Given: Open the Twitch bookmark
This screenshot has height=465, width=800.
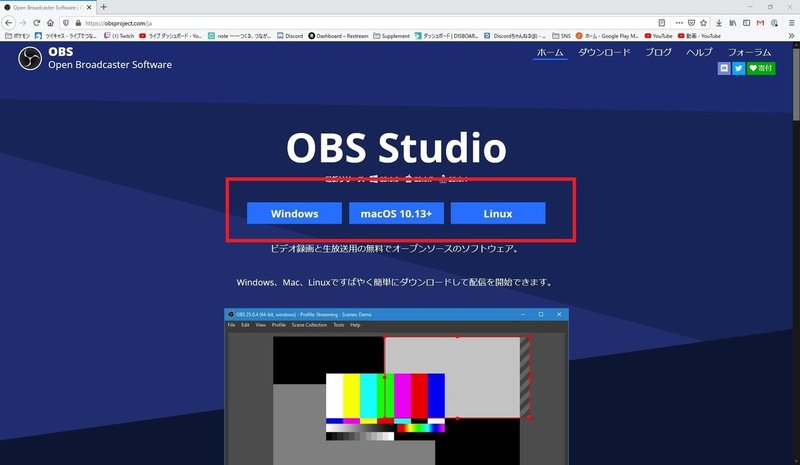Looking at the screenshot, I should click(x=119, y=36).
